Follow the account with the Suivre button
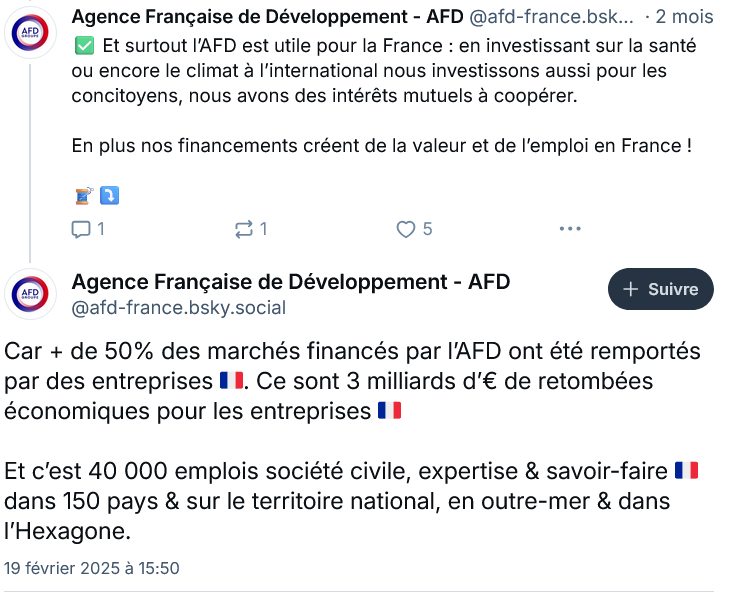This screenshot has height=596, width=733. click(660, 289)
